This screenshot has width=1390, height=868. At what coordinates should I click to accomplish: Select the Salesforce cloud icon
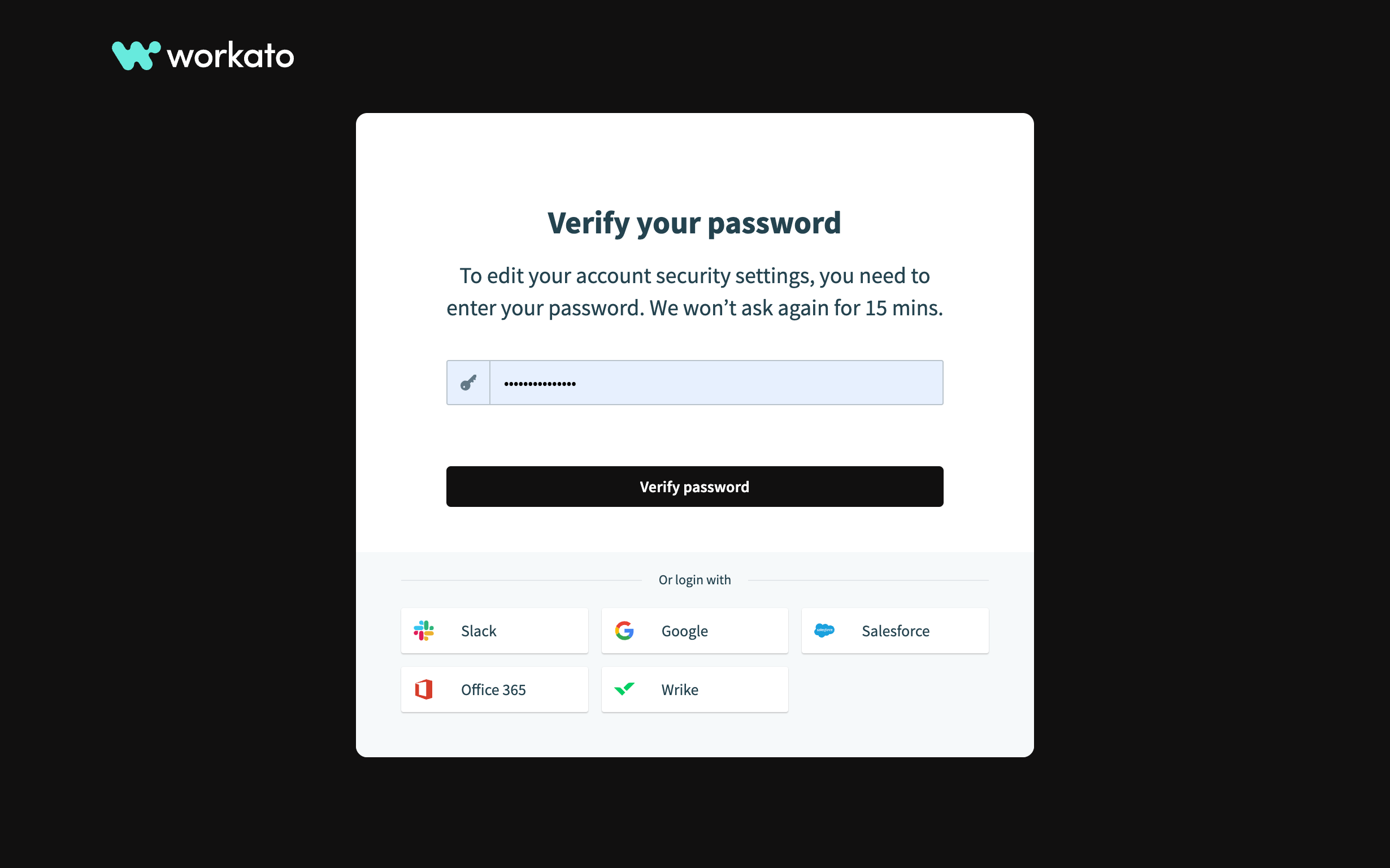point(825,630)
